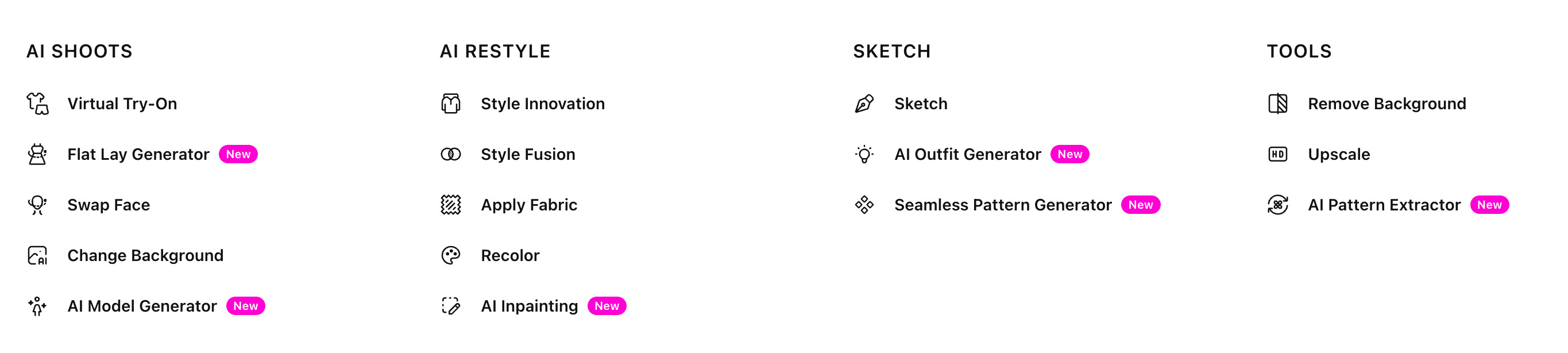Select the Seamless Pattern Generator diamond icon
Image resolution: width=1568 pixels, height=353 pixels.
(863, 205)
